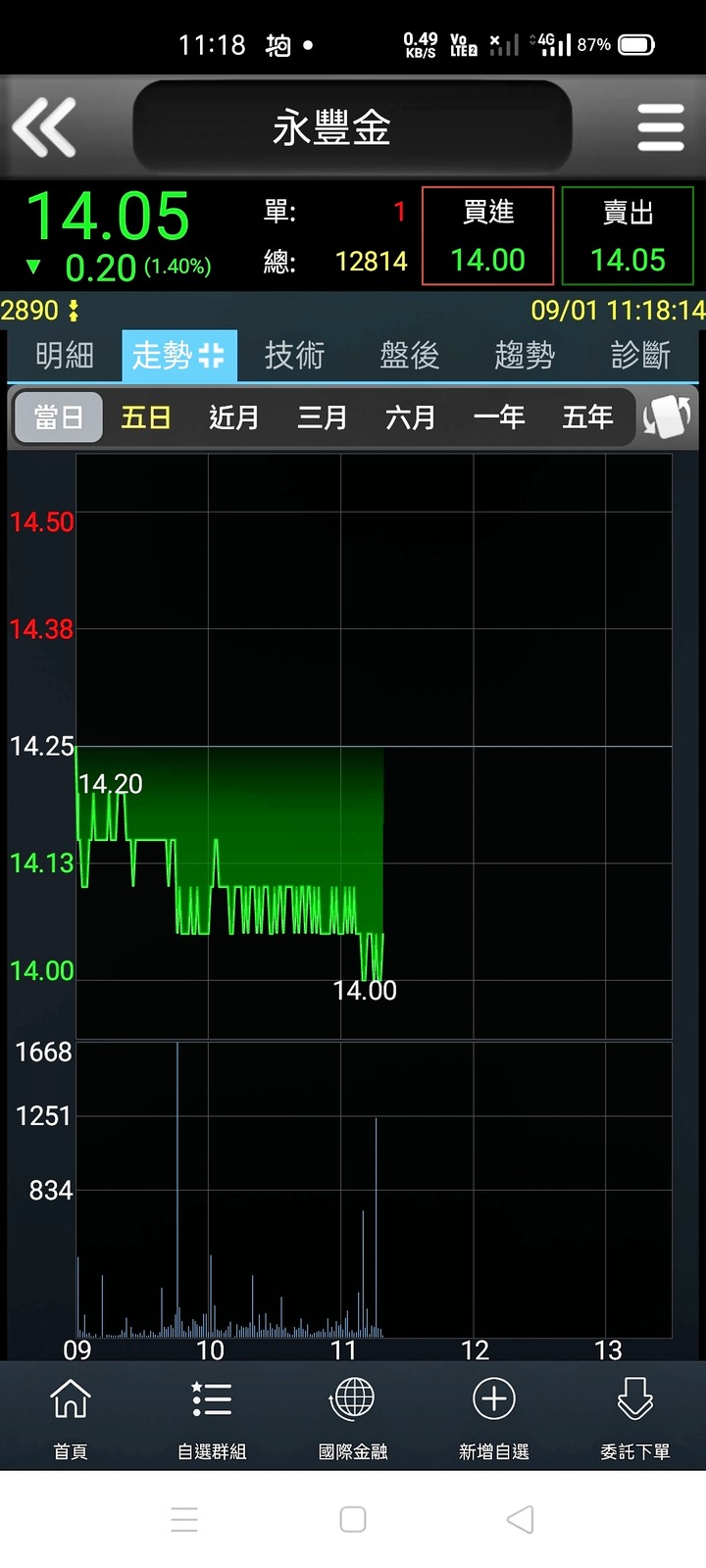Select the 近月 time range
This screenshot has width=706, height=1568.
[x=234, y=417]
